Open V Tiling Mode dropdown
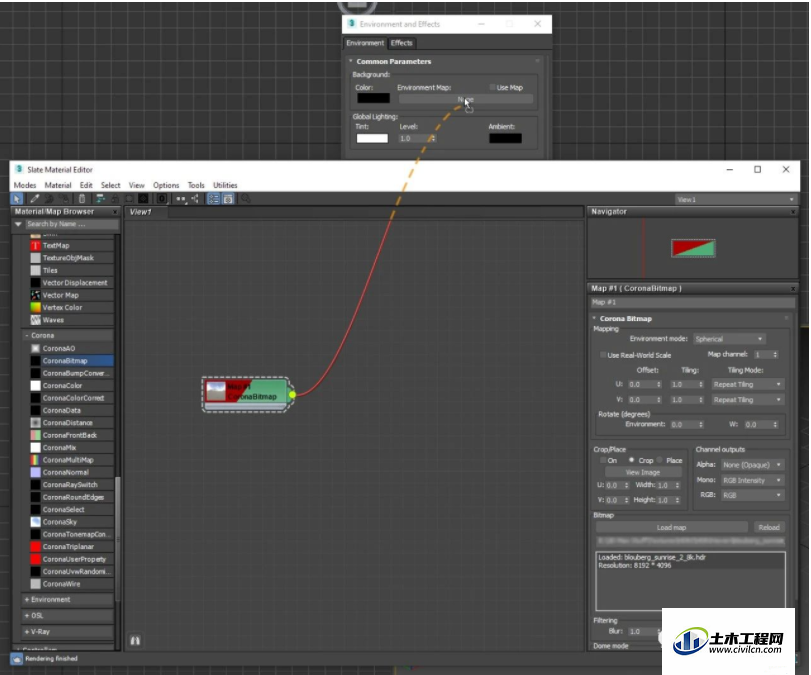Viewport: 811px width, 675px height. [747, 400]
